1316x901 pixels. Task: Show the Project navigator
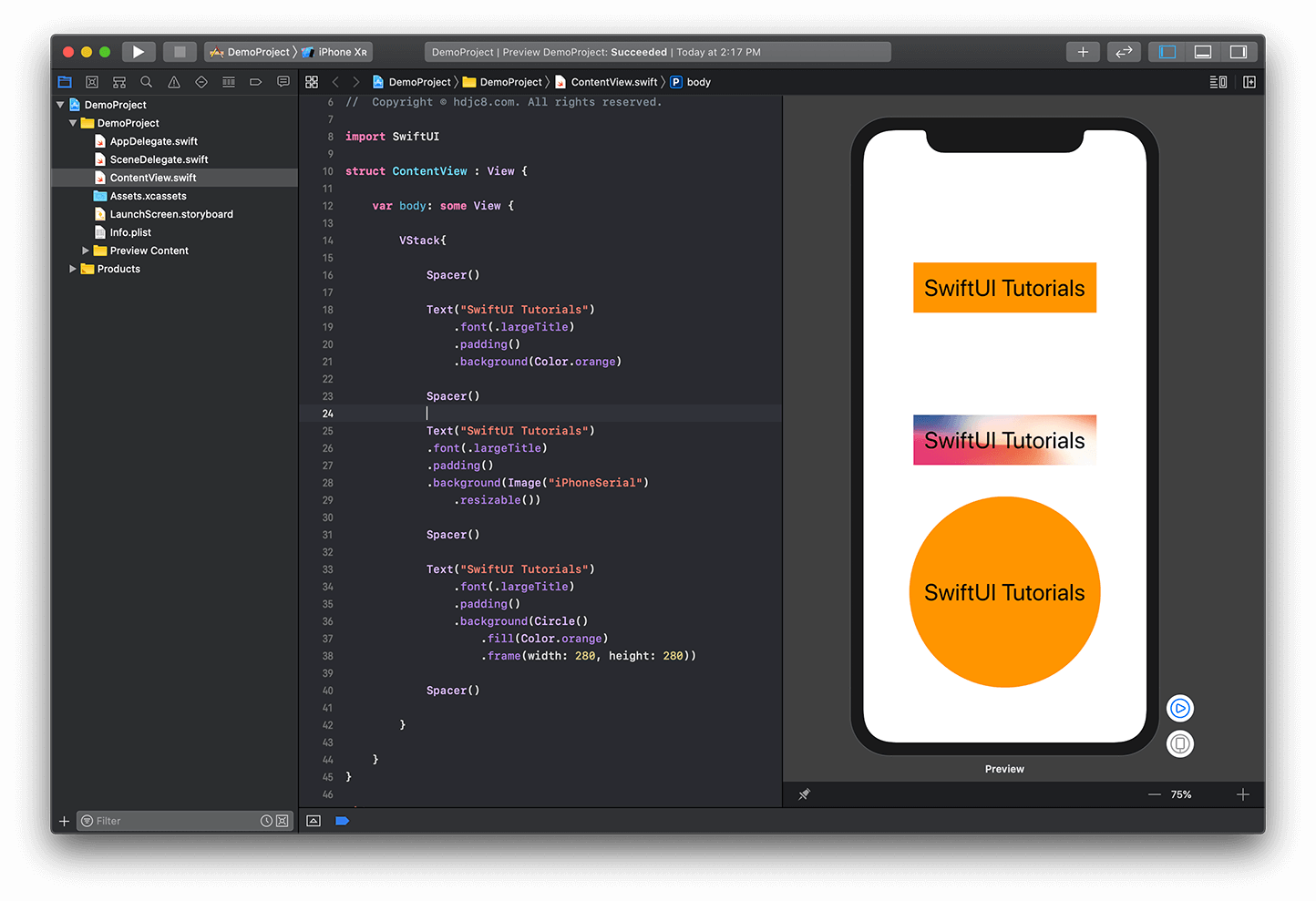(x=65, y=82)
